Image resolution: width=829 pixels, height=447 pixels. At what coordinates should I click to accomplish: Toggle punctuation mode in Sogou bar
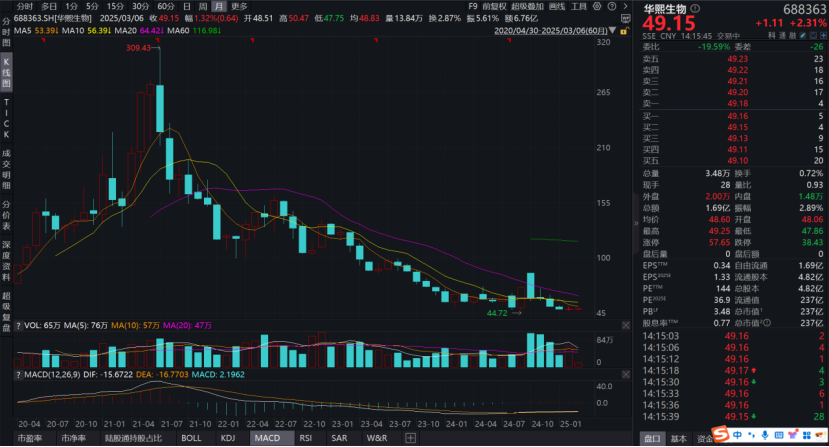click(x=752, y=435)
